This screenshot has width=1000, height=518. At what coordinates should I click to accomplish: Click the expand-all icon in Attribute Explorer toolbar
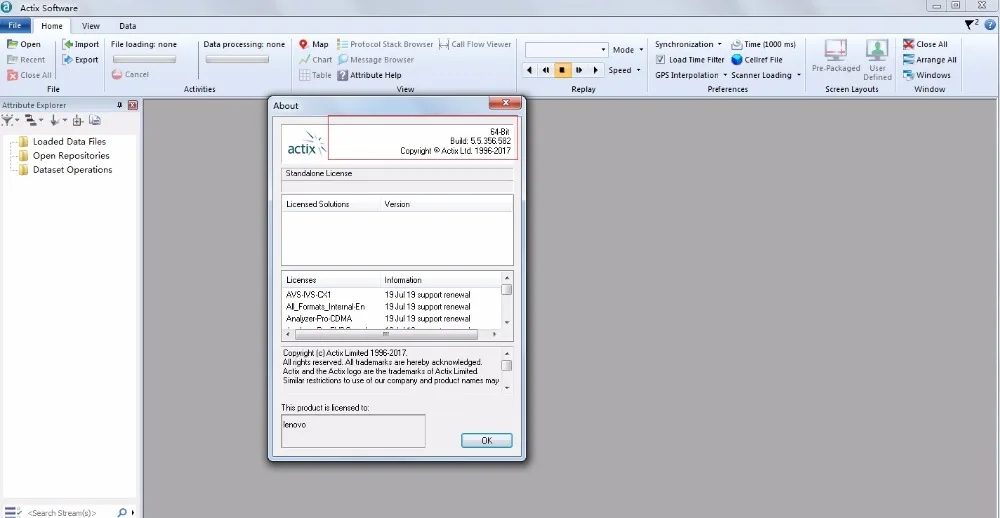78,120
